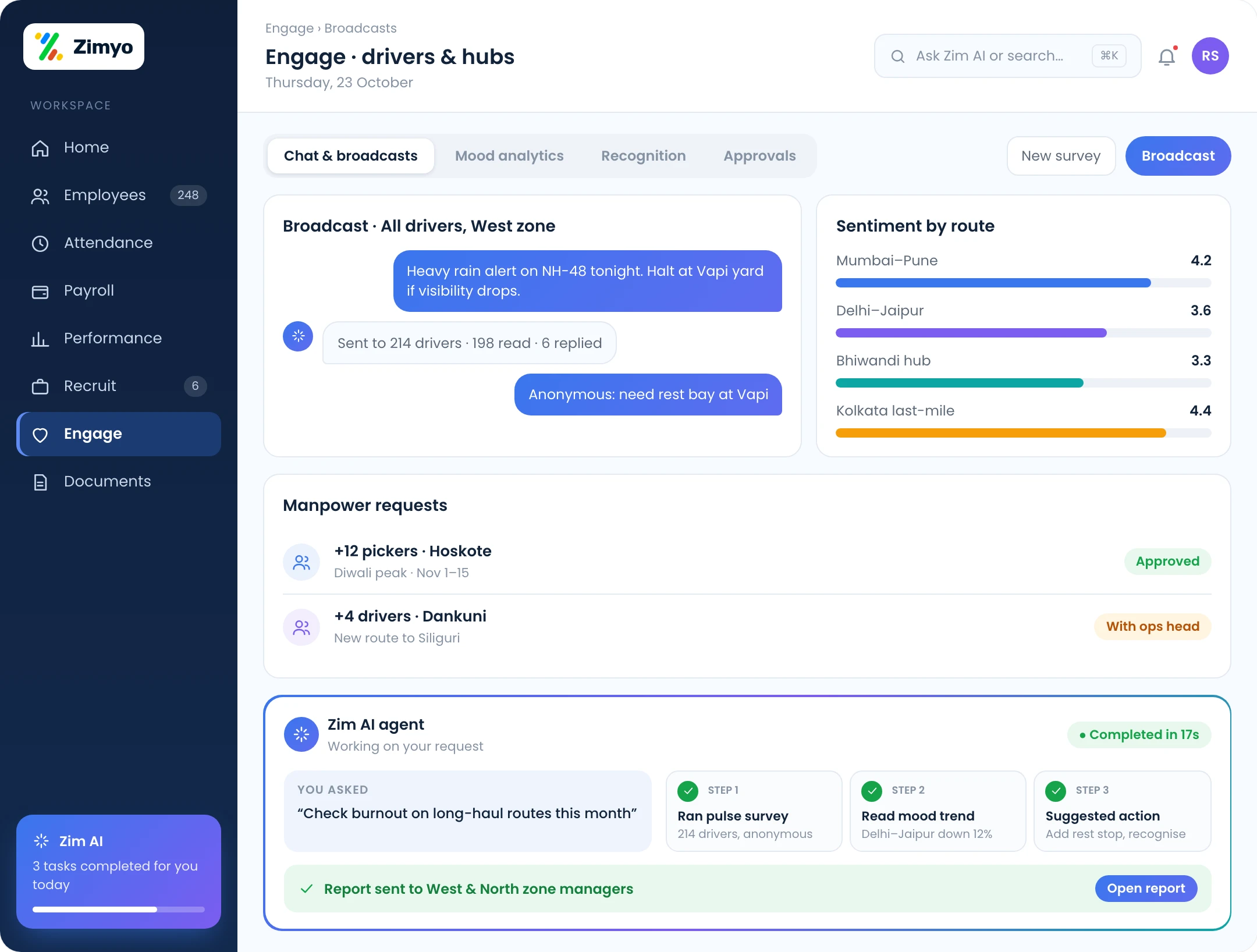The image size is (1257, 952).
Task: Open the Employees section
Action: (x=119, y=195)
